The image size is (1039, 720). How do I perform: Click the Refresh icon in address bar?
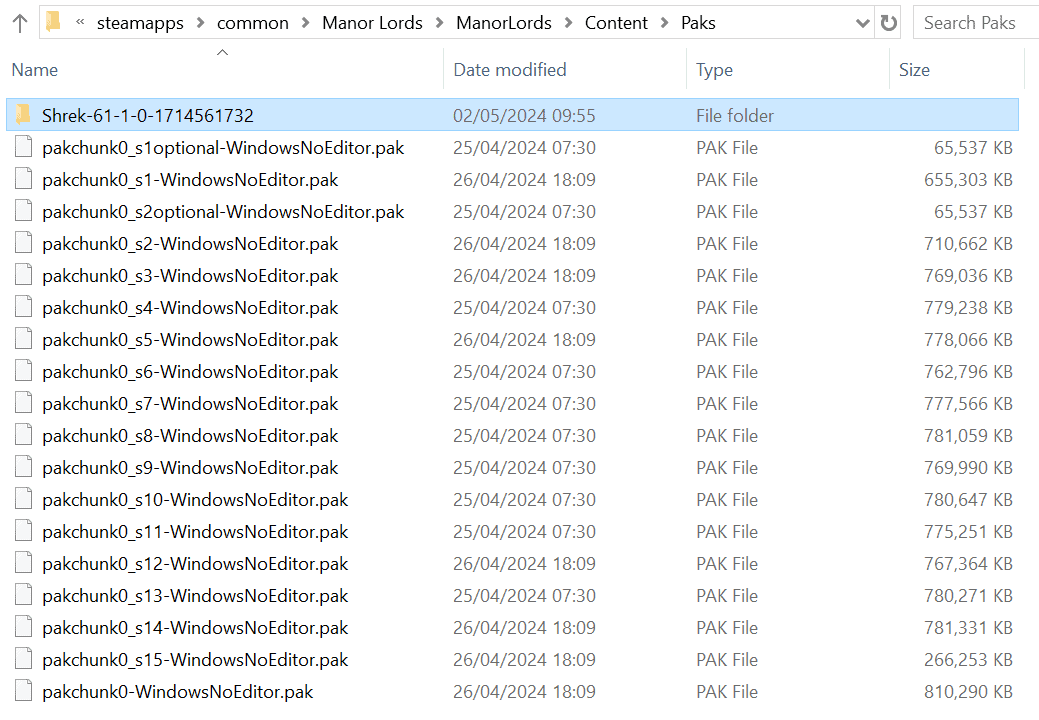tap(889, 23)
